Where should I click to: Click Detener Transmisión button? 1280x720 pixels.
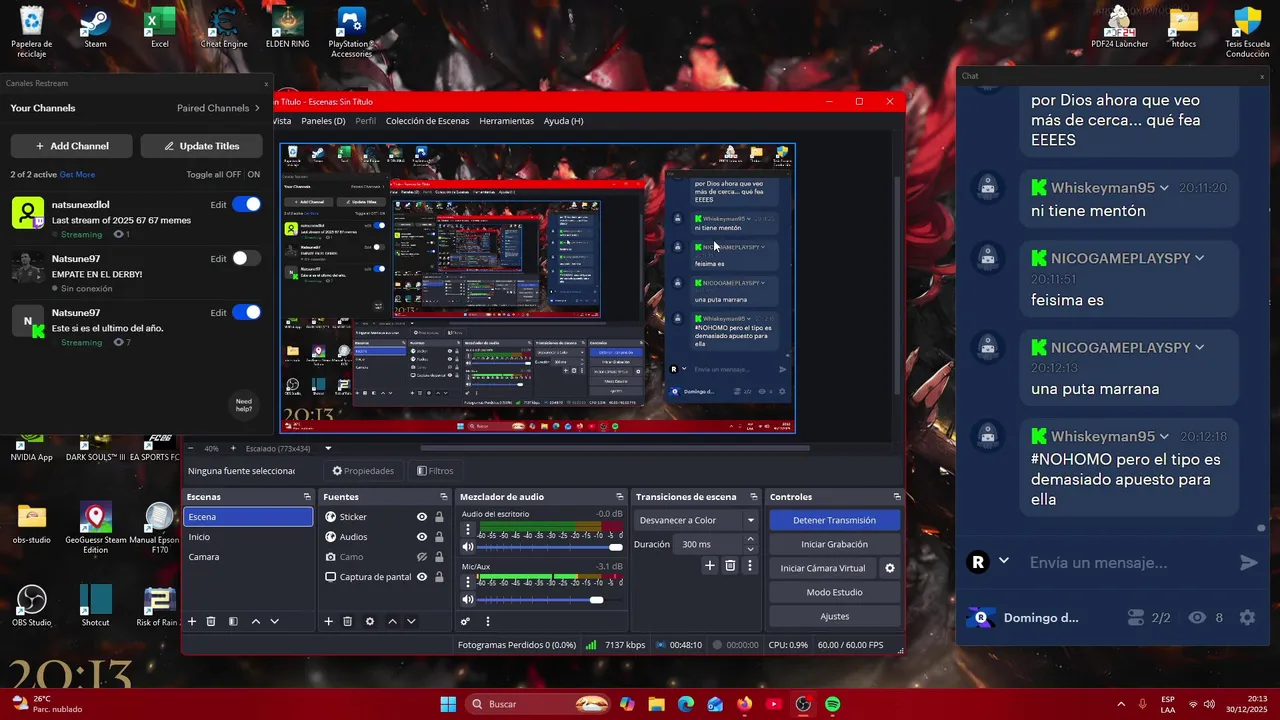click(834, 520)
